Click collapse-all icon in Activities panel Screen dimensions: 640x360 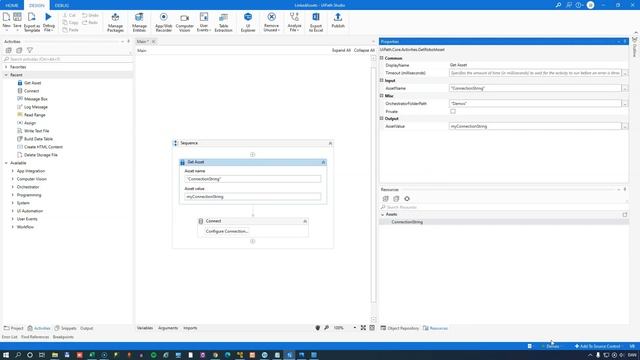click(19, 50)
